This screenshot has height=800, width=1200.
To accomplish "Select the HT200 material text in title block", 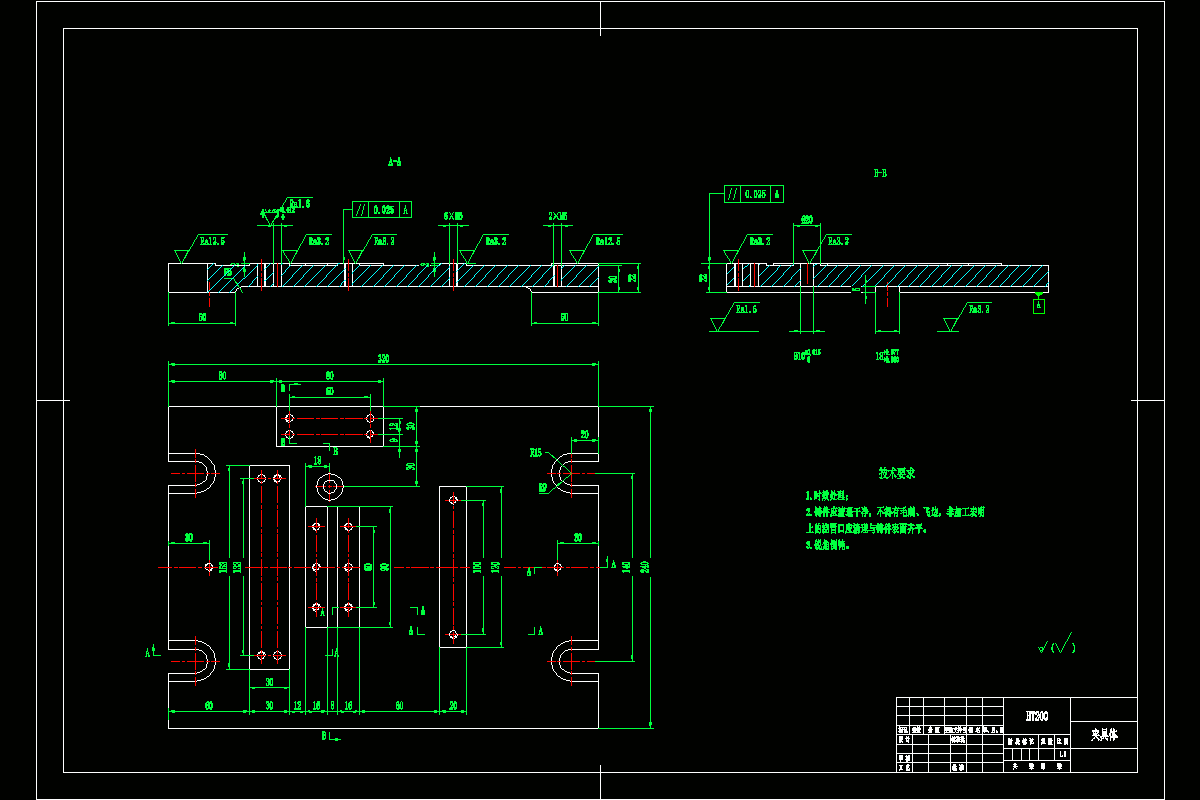I will tap(1036, 716).
